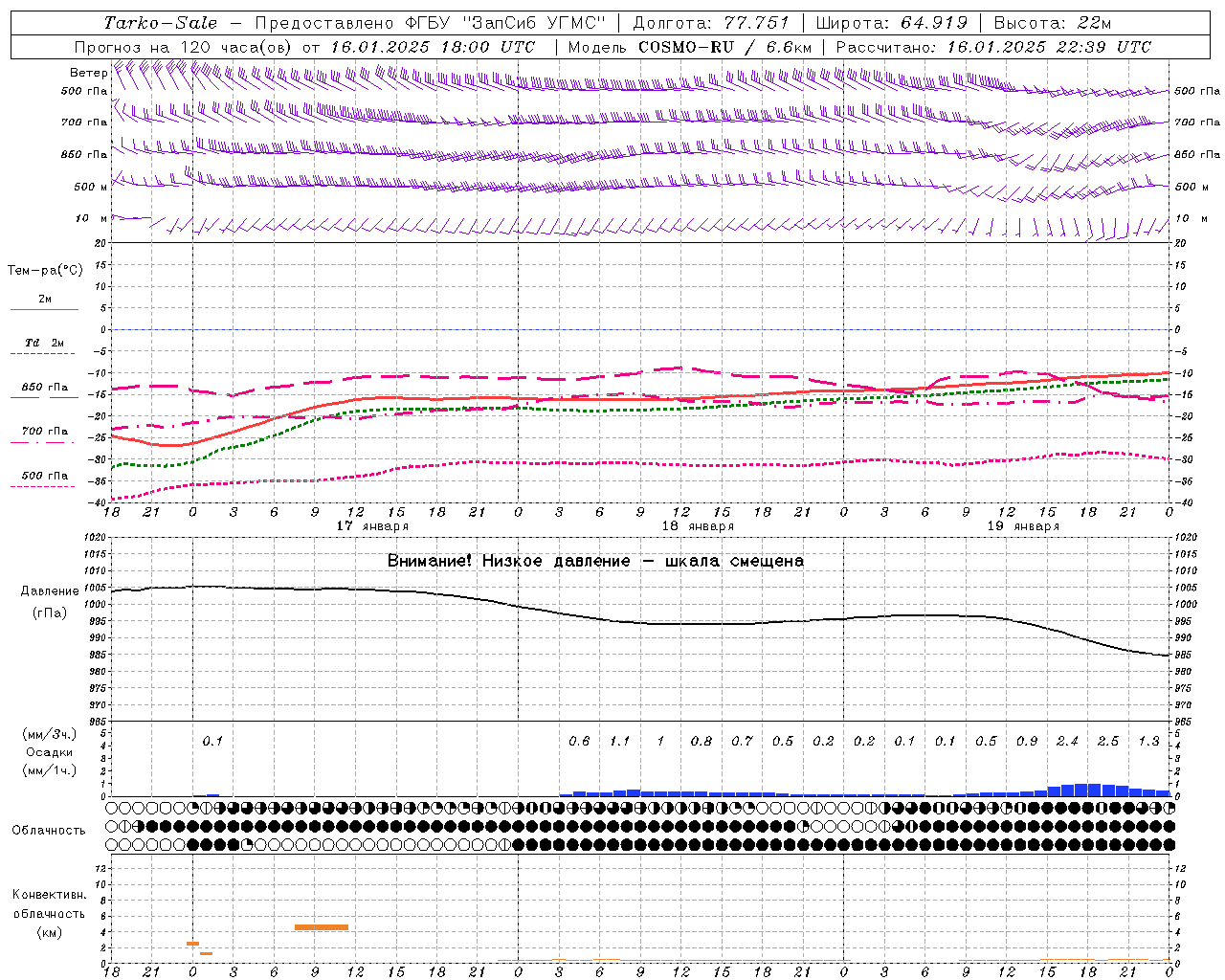
Task: Click the long orange convective cloud bar
Action: (322, 927)
